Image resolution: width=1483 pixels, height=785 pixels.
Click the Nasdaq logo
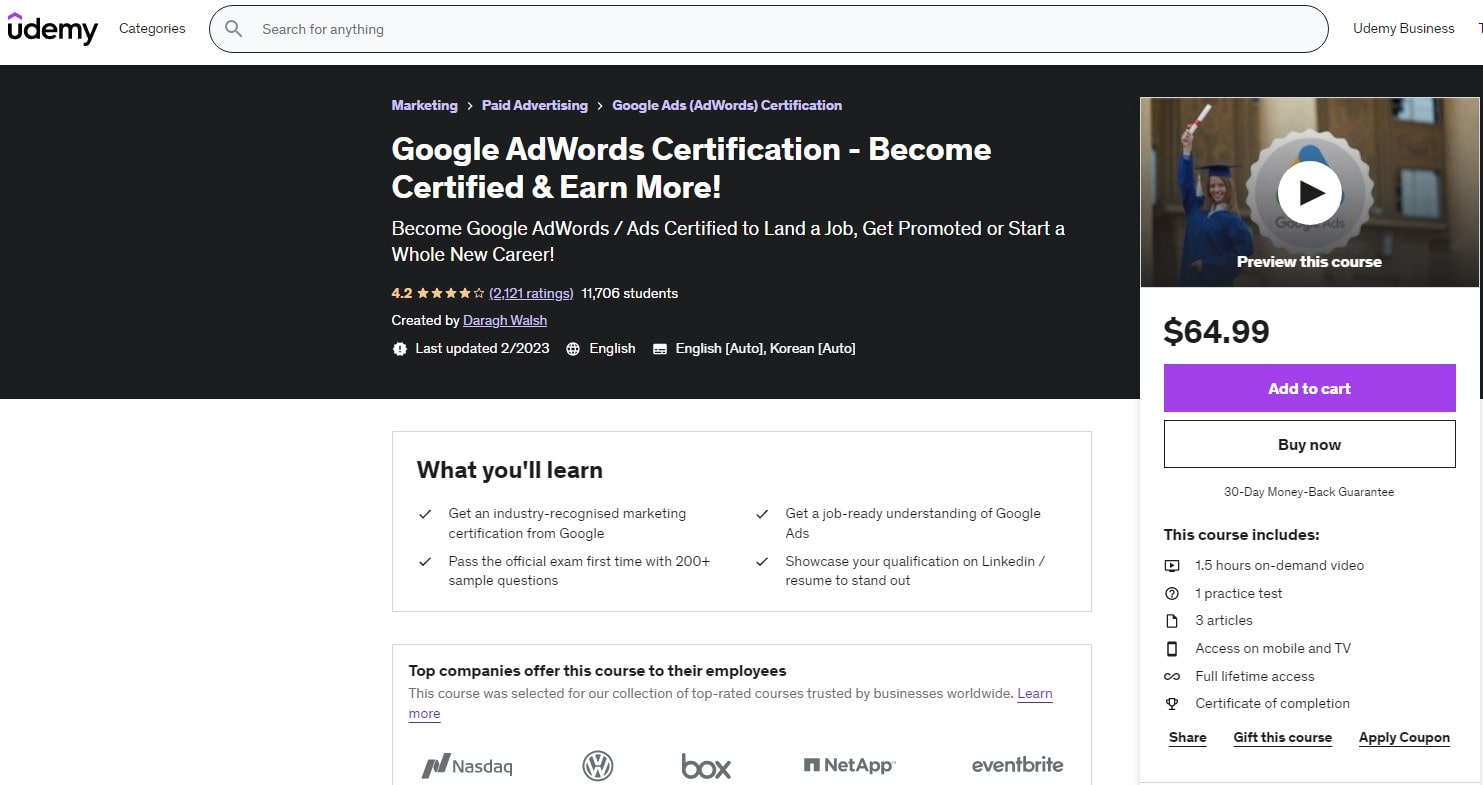coord(467,767)
